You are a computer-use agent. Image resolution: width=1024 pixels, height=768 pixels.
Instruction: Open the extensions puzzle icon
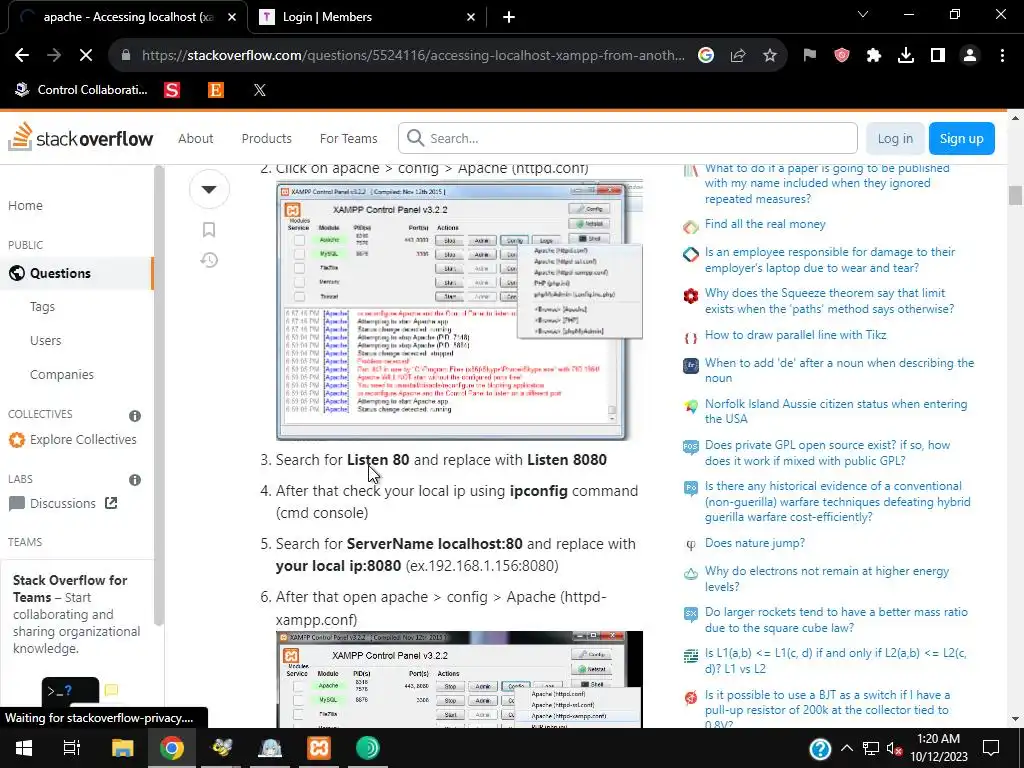[874, 56]
